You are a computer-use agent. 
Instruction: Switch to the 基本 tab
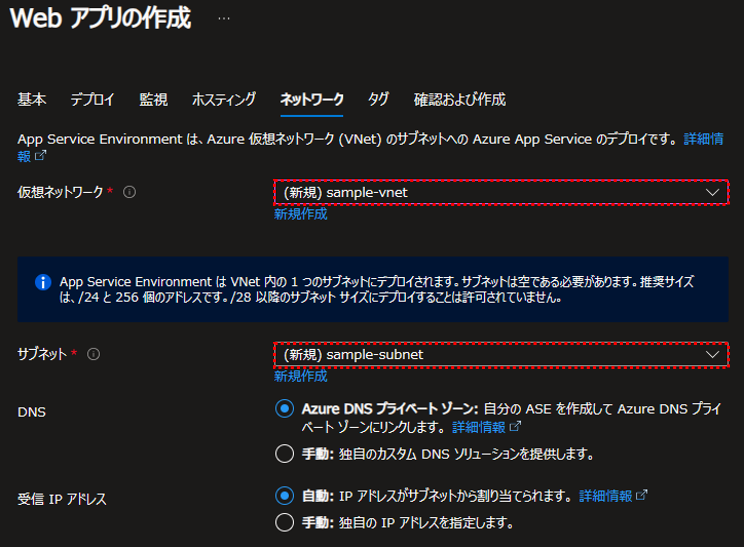coord(32,100)
